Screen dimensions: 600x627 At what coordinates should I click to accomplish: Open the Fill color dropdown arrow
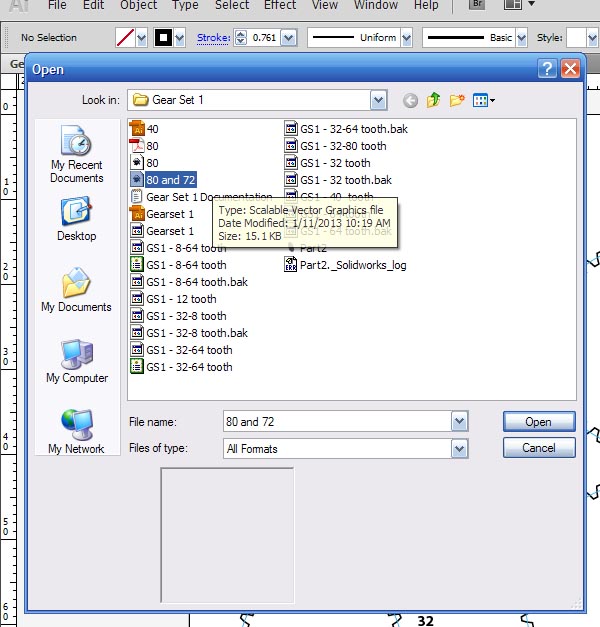tap(141, 38)
